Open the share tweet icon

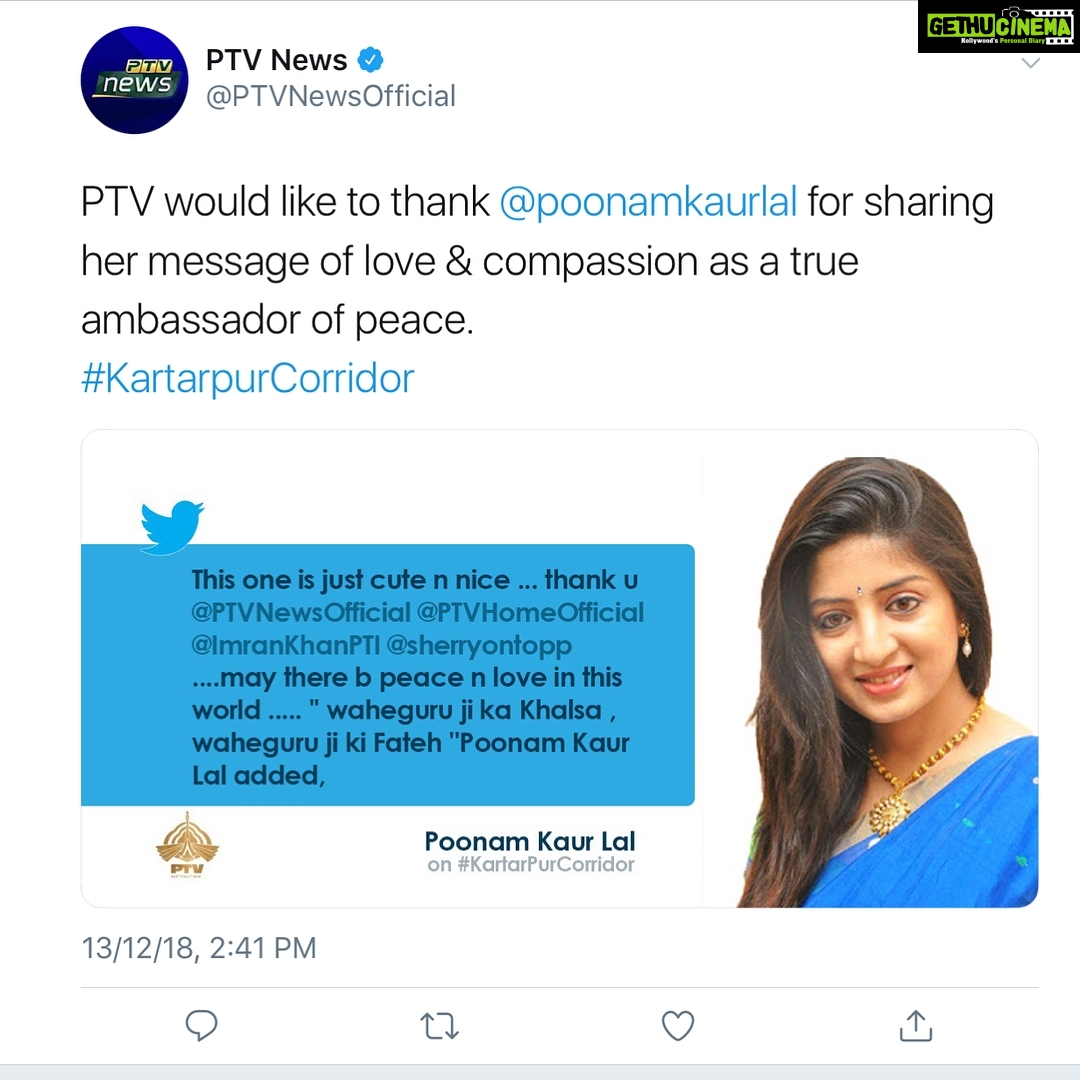pyautogui.click(x=916, y=1025)
